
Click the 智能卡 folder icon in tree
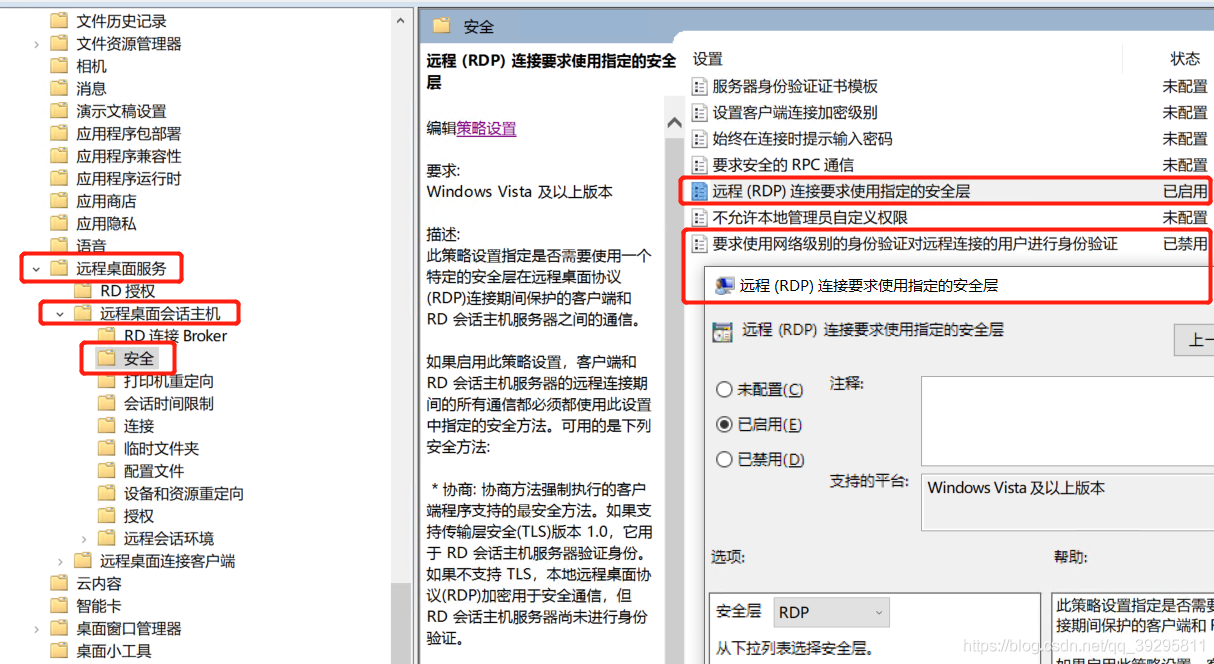coord(59,606)
